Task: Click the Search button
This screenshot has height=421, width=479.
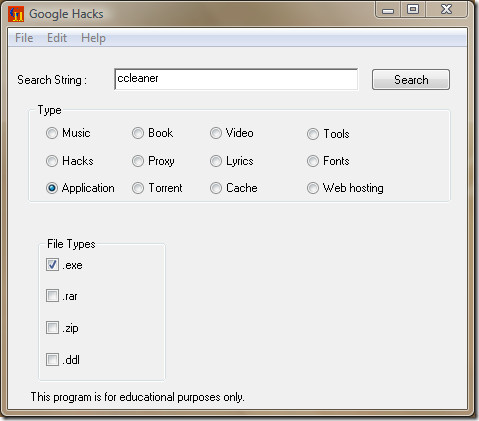Action: click(411, 80)
